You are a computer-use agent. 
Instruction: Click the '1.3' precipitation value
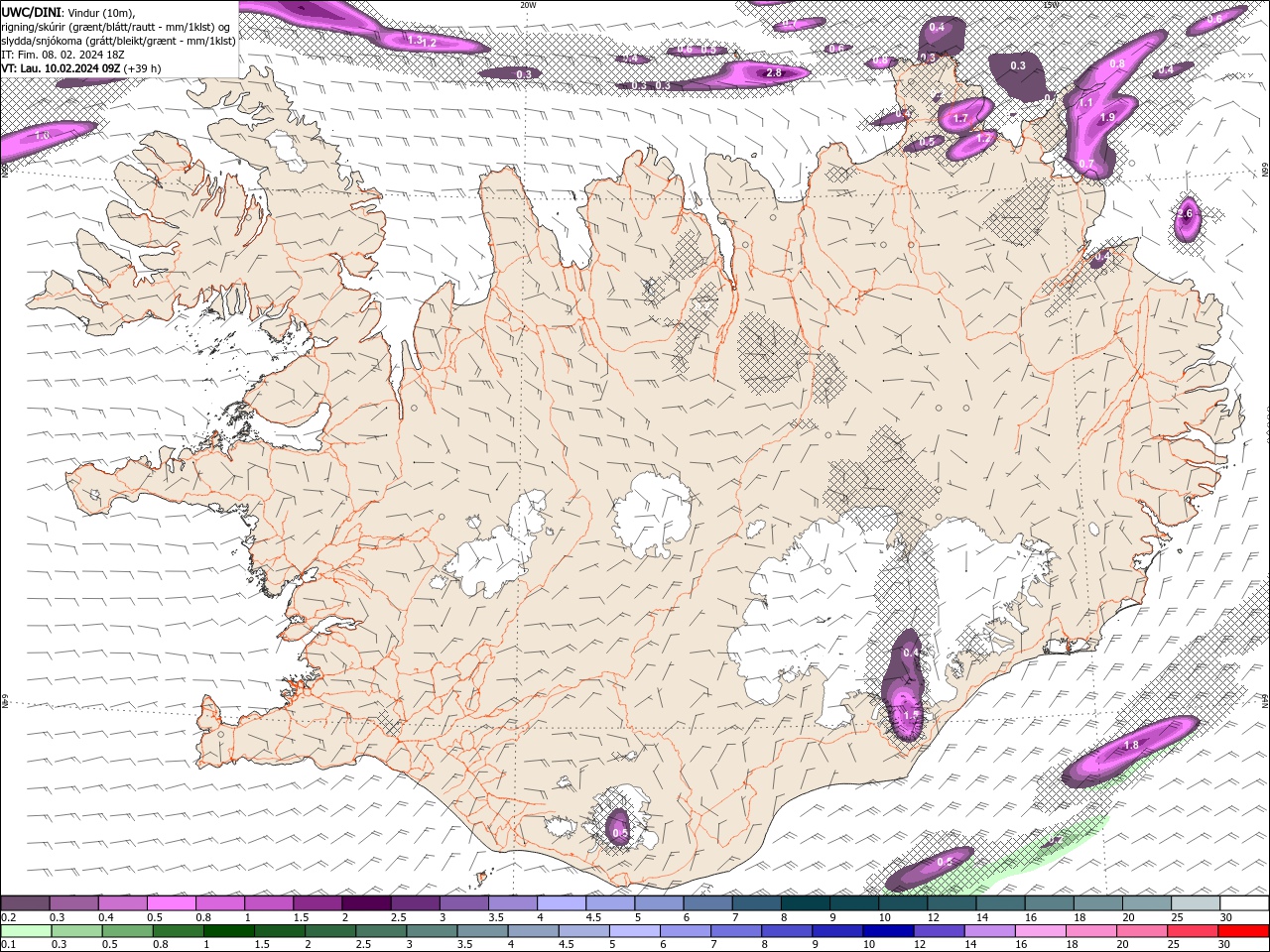(415, 41)
